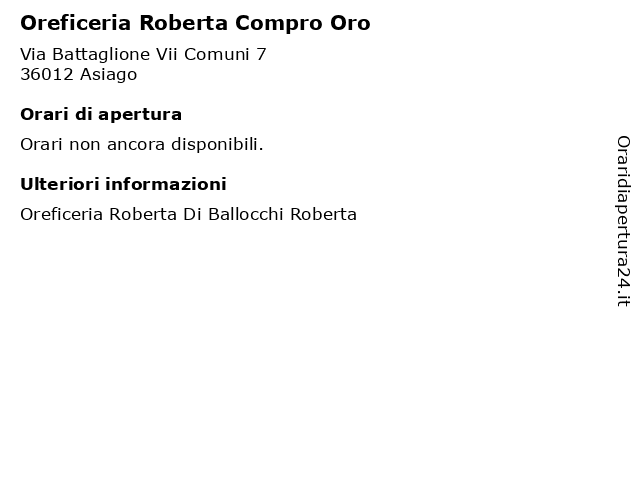
Task: Click Compro Oro in the title
Action: coord(302,24)
